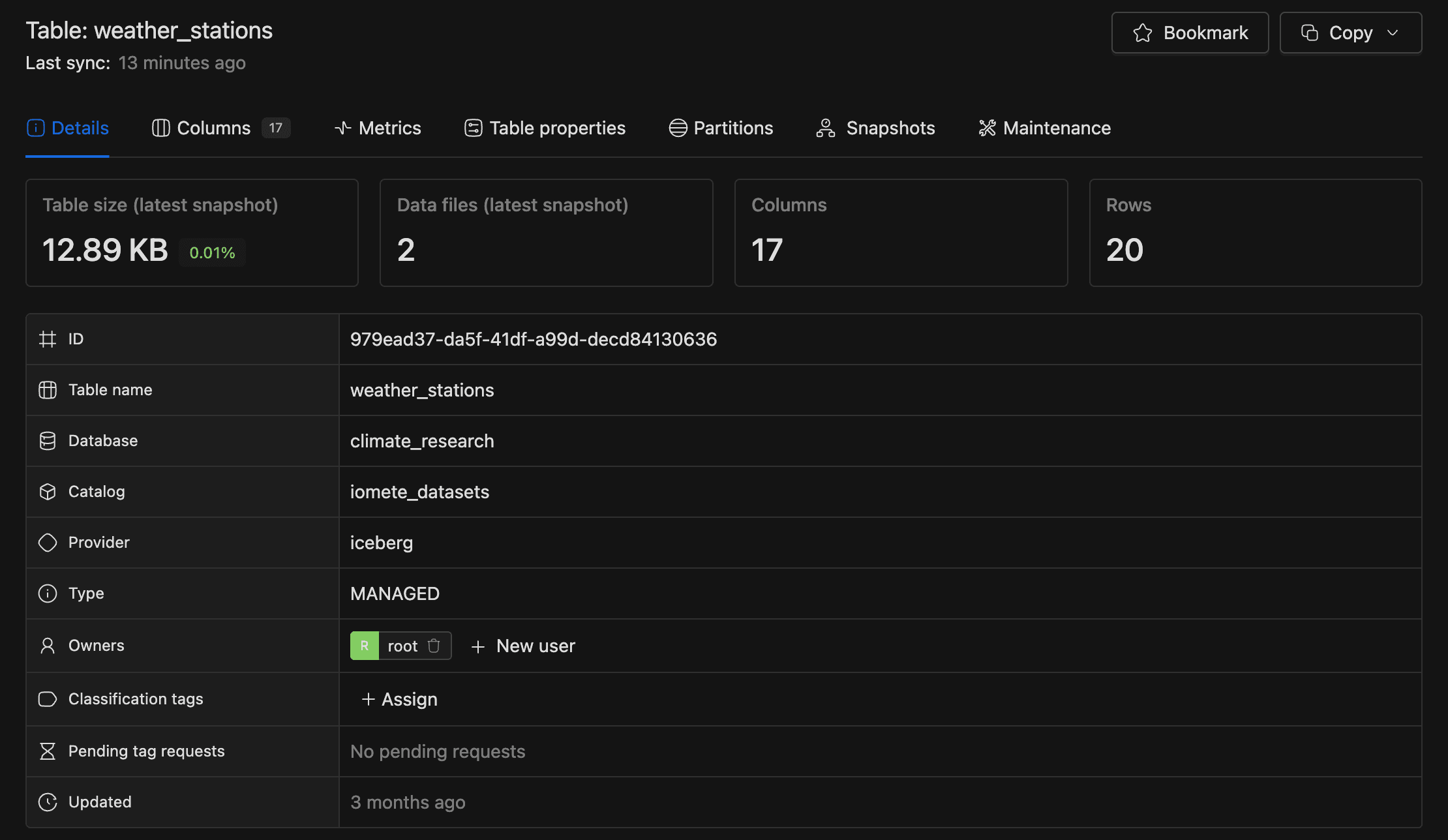Click the green R avatar for root
This screenshot has height=840, width=1448.
pos(365,646)
